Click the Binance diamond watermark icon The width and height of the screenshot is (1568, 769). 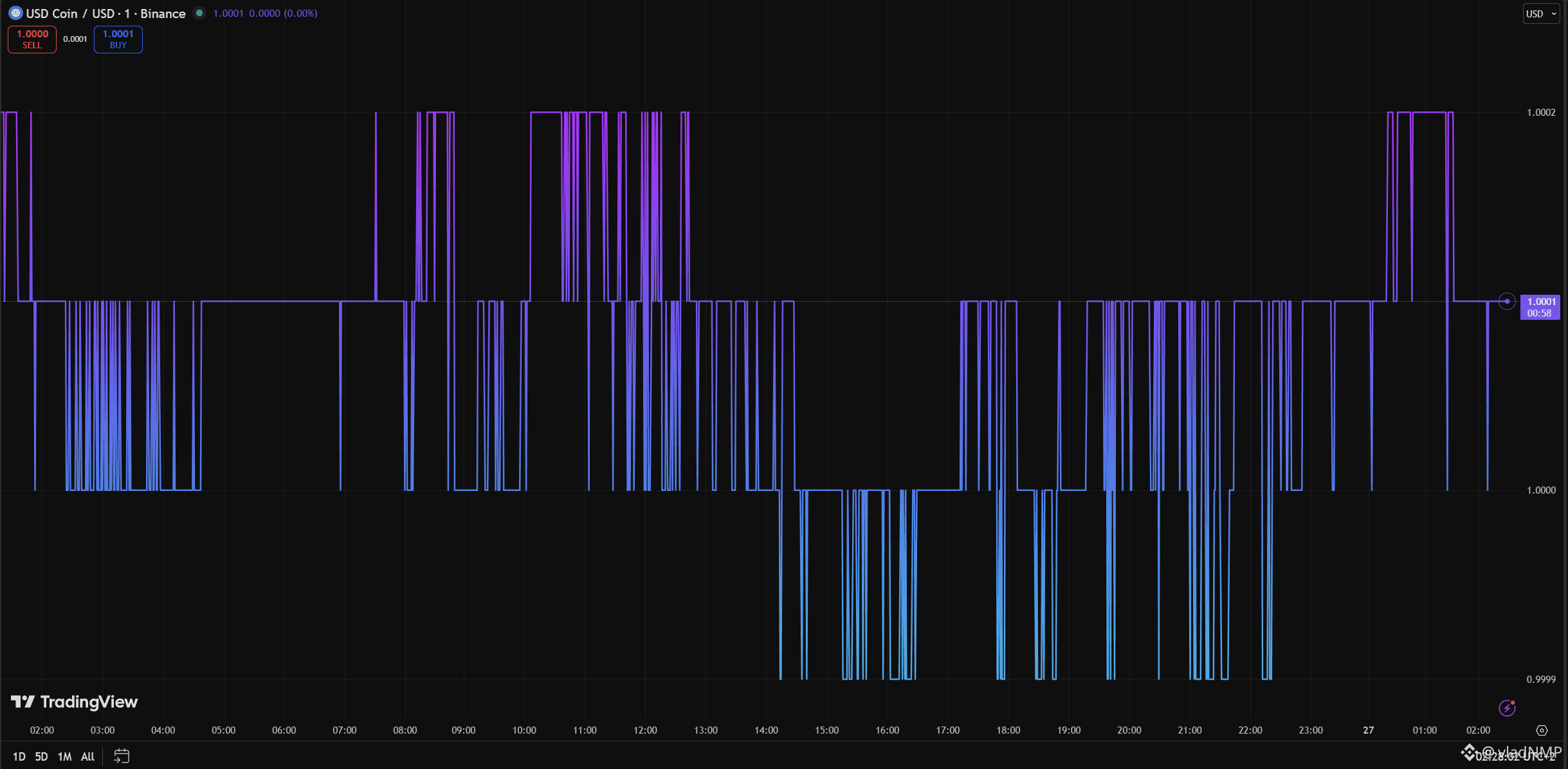(1468, 752)
